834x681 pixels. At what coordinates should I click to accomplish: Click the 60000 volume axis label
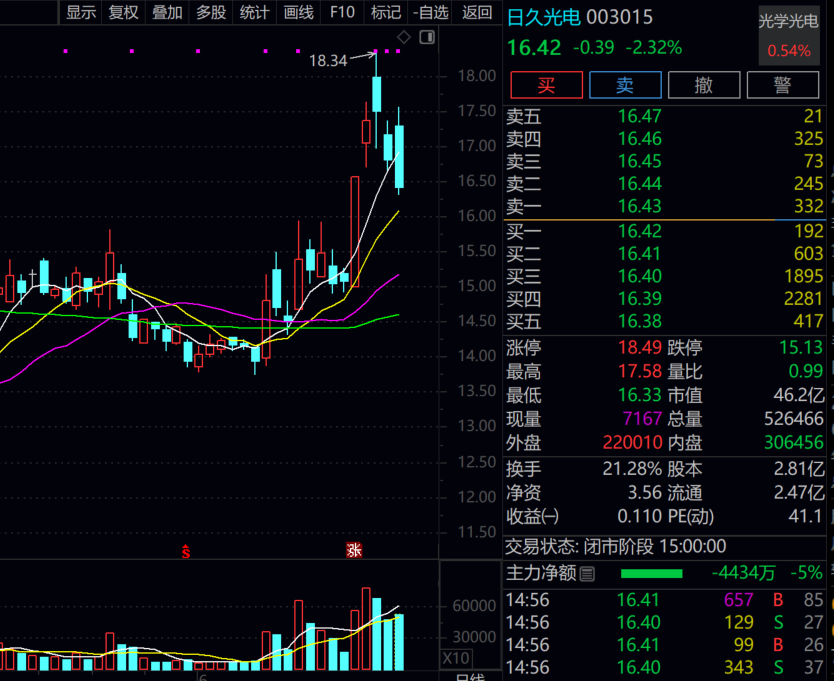pyautogui.click(x=474, y=606)
